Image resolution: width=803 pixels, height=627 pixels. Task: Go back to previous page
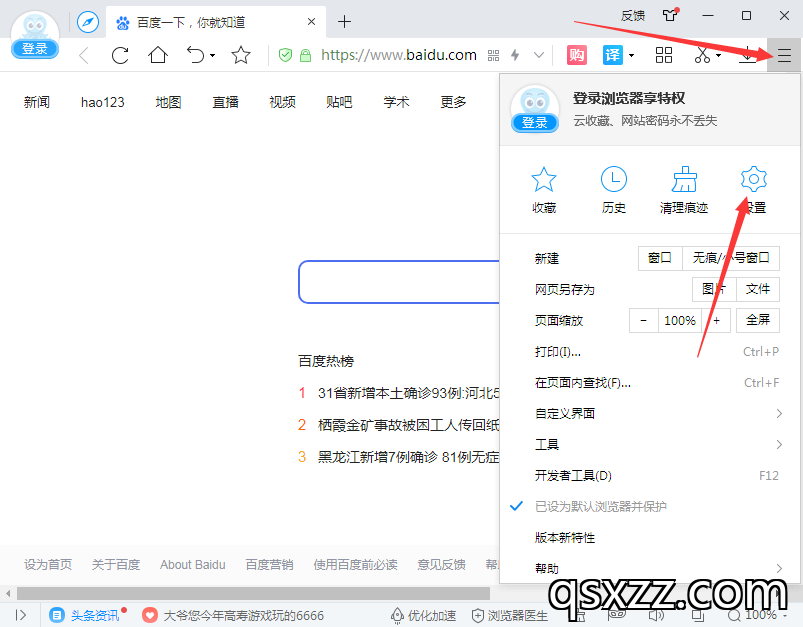(84, 55)
